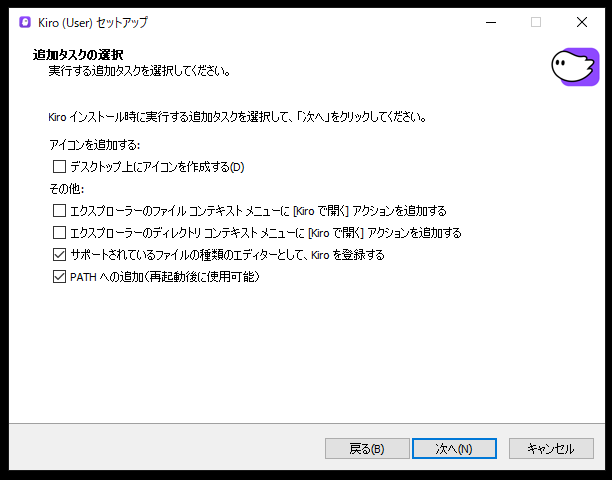Disable the PATH への追加 checkbox
612x480 pixels.
click(x=59, y=277)
